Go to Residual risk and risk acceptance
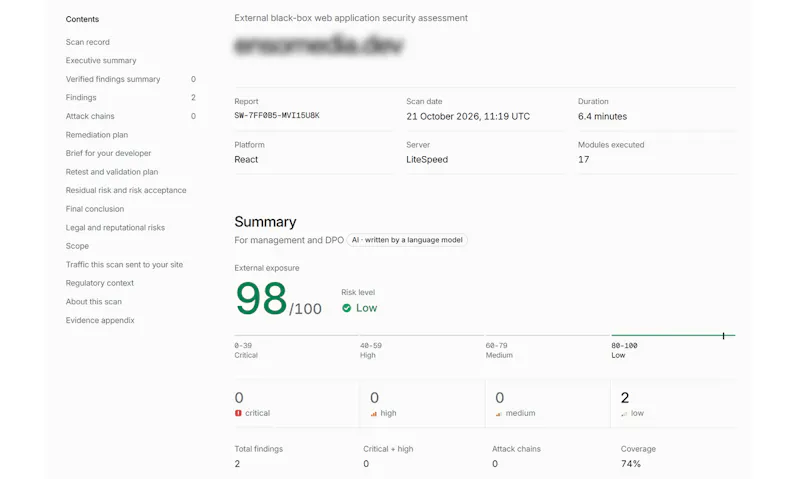Screen dimensions: 800x479 tap(126, 190)
